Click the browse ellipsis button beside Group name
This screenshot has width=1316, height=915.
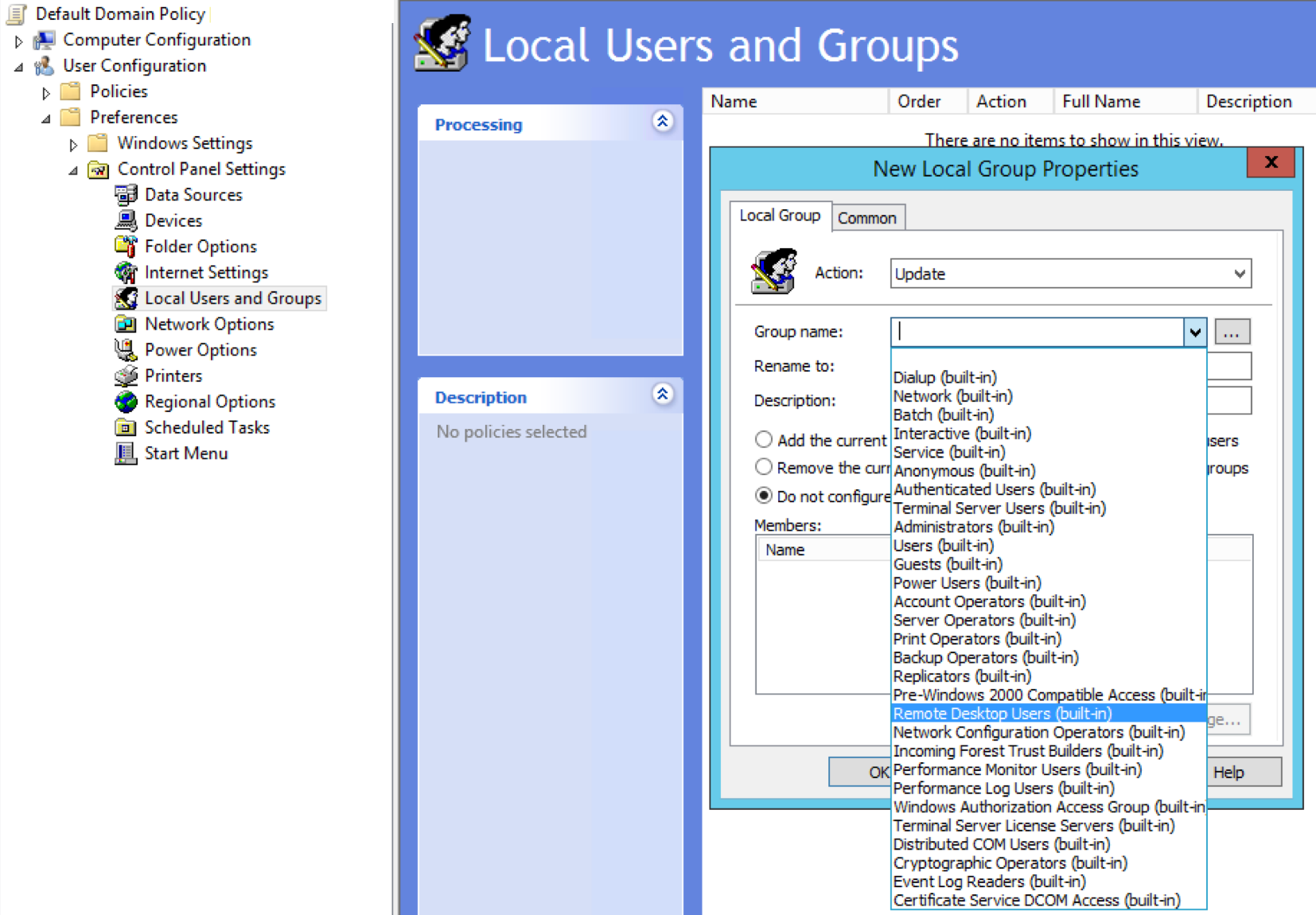(1232, 333)
